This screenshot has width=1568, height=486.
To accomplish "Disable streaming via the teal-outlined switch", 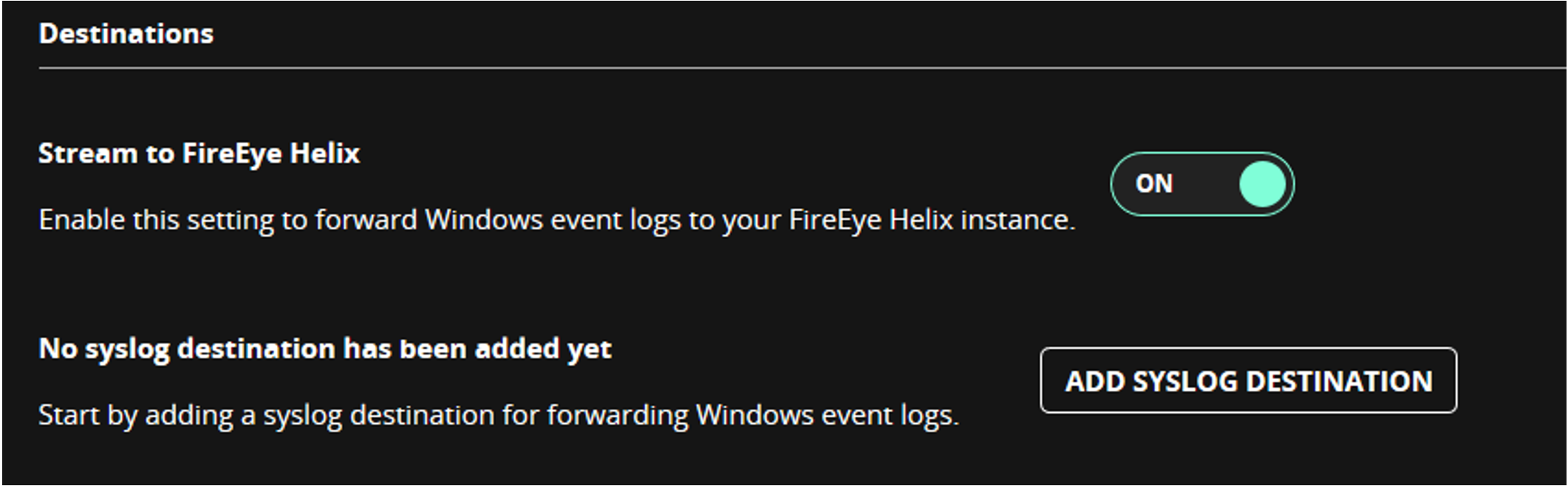I will 1202,184.
